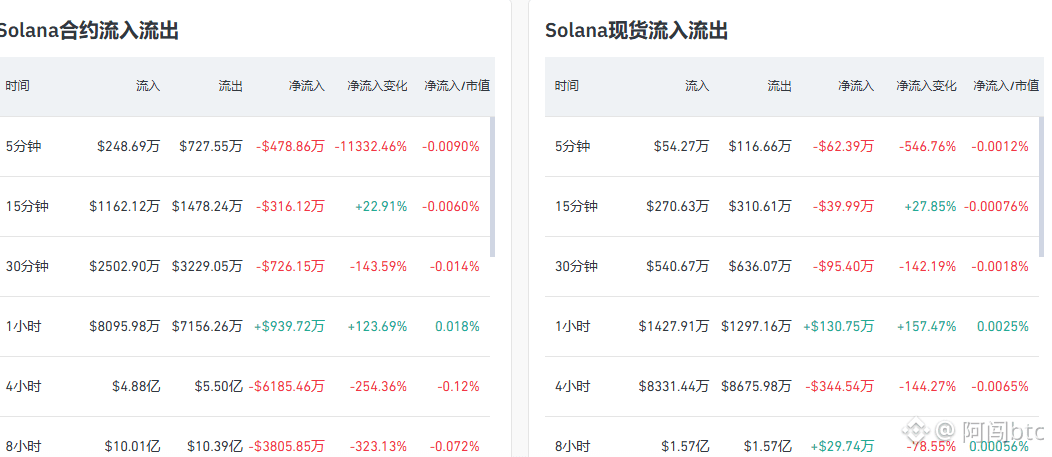Sort the contract table by 净流入变化 header
This screenshot has height=457, width=1052.
(377, 86)
